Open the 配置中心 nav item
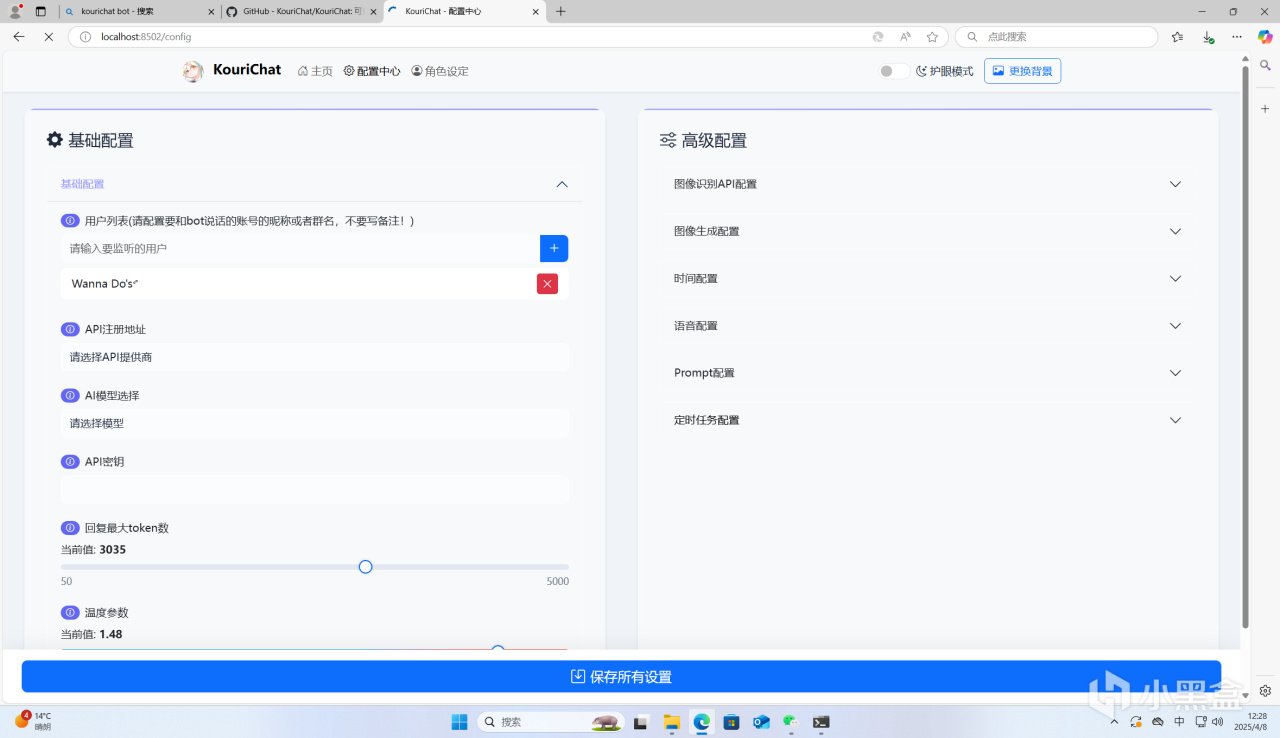1280x738 pixels. (x=372, y=71)
